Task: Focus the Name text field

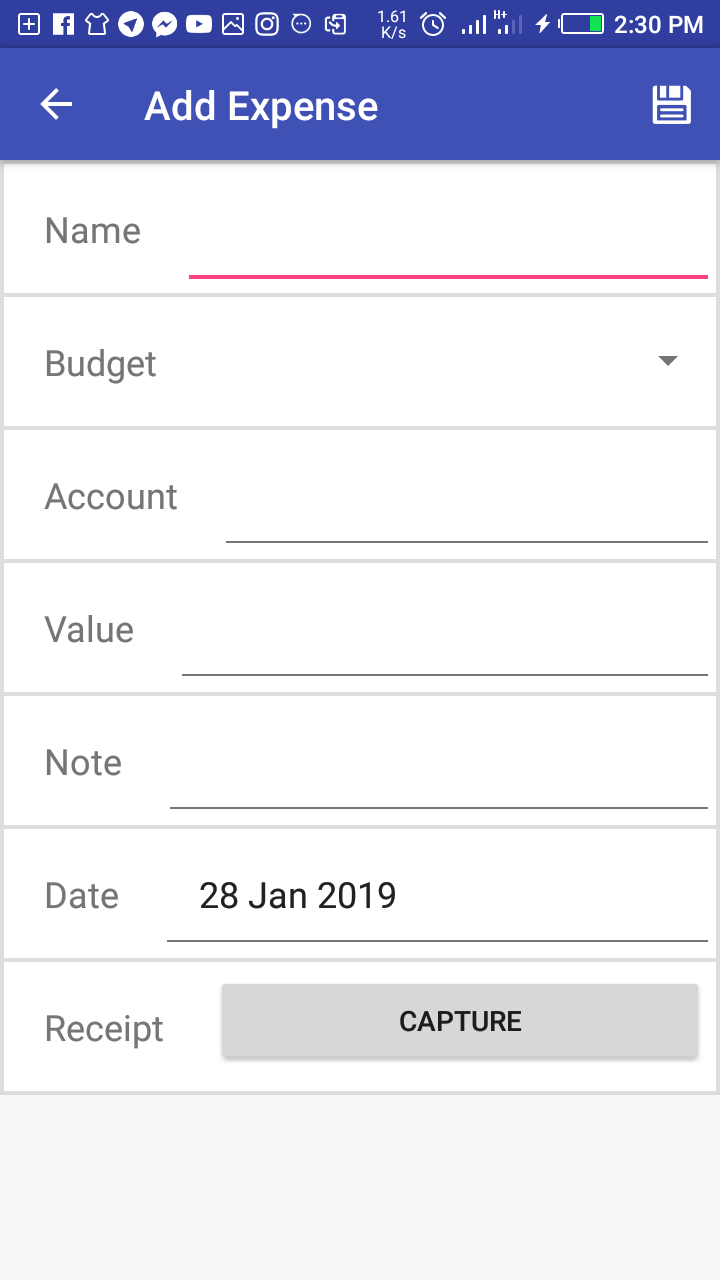Action: (x=448, y=240)
